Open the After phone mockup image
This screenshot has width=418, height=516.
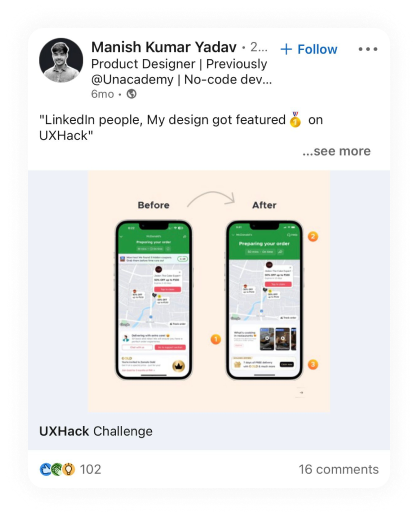tap(264, 300)
